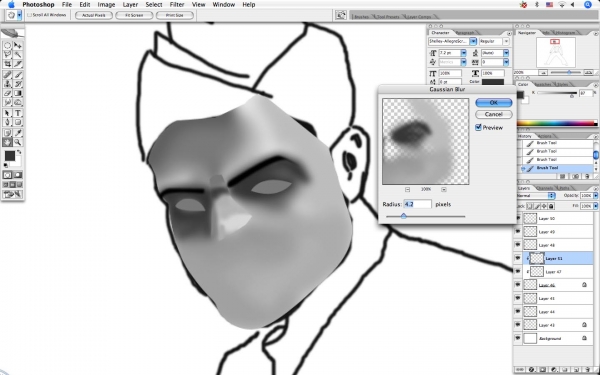Open the Image menu
This screenshot has height=375, width=600.
tap(106, 5)
